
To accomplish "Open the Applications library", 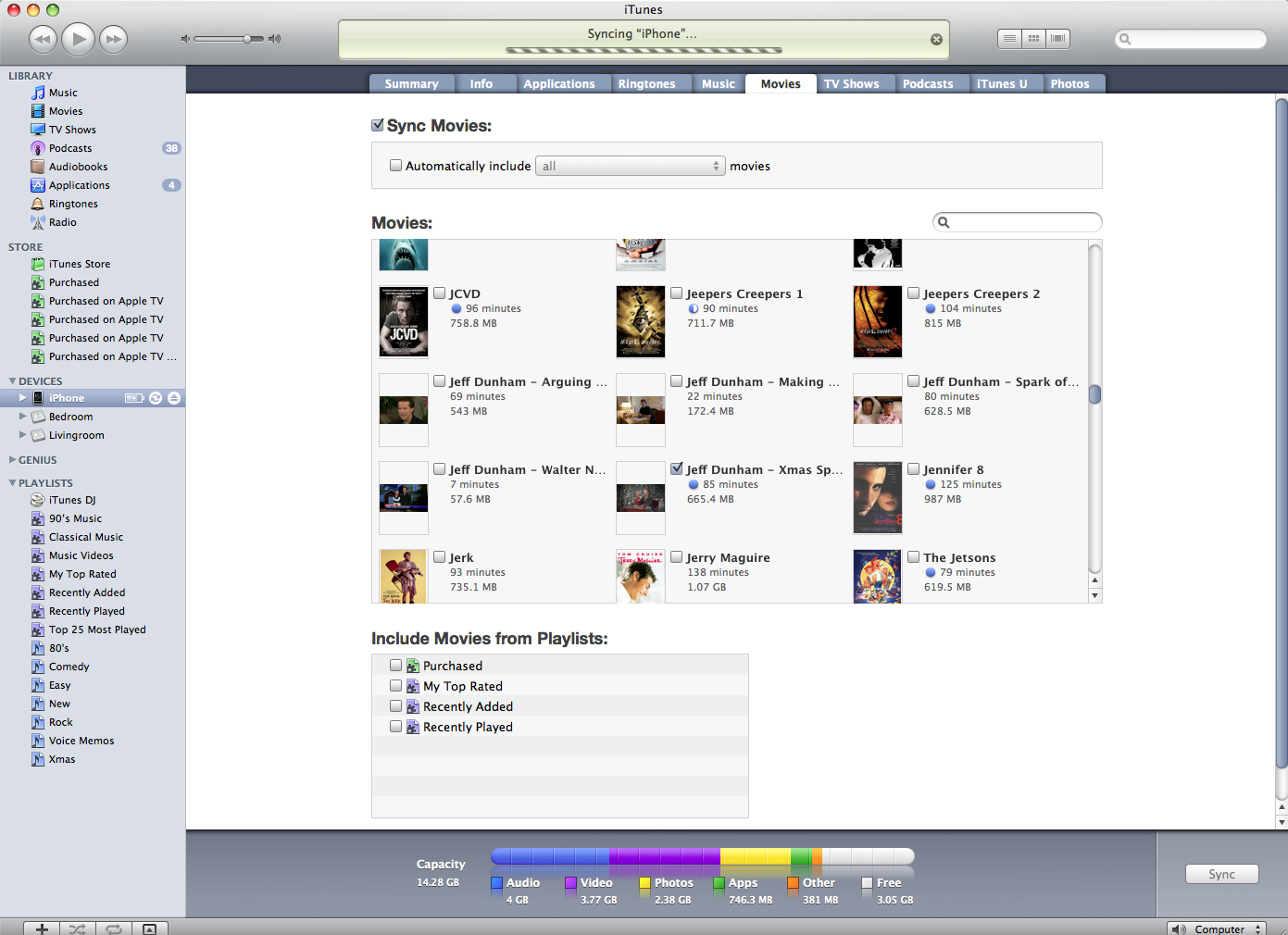I will [x=79, y=185].
